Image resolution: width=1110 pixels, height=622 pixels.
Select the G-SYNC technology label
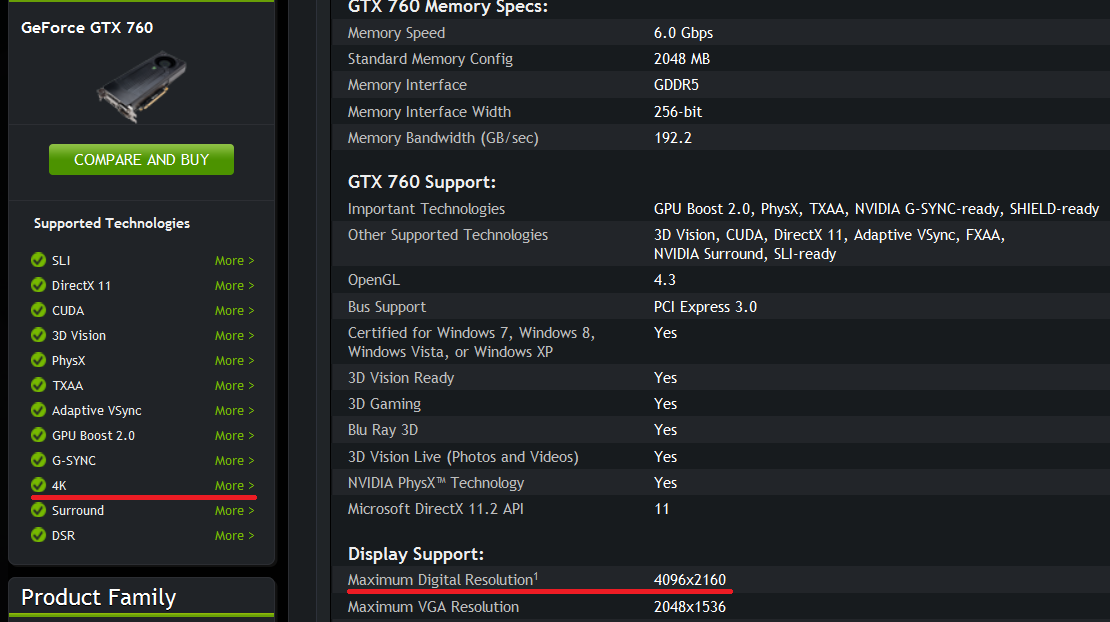tap(74, 461)
